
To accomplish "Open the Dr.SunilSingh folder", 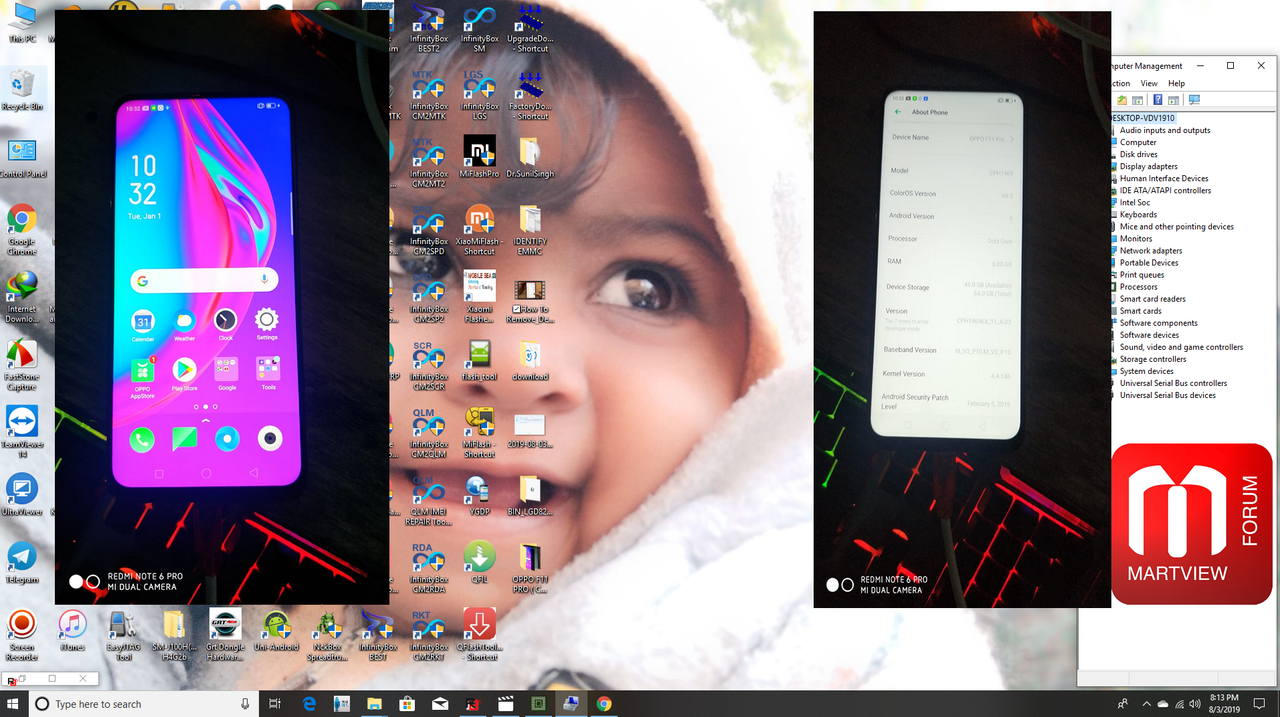I will point(531,157).
